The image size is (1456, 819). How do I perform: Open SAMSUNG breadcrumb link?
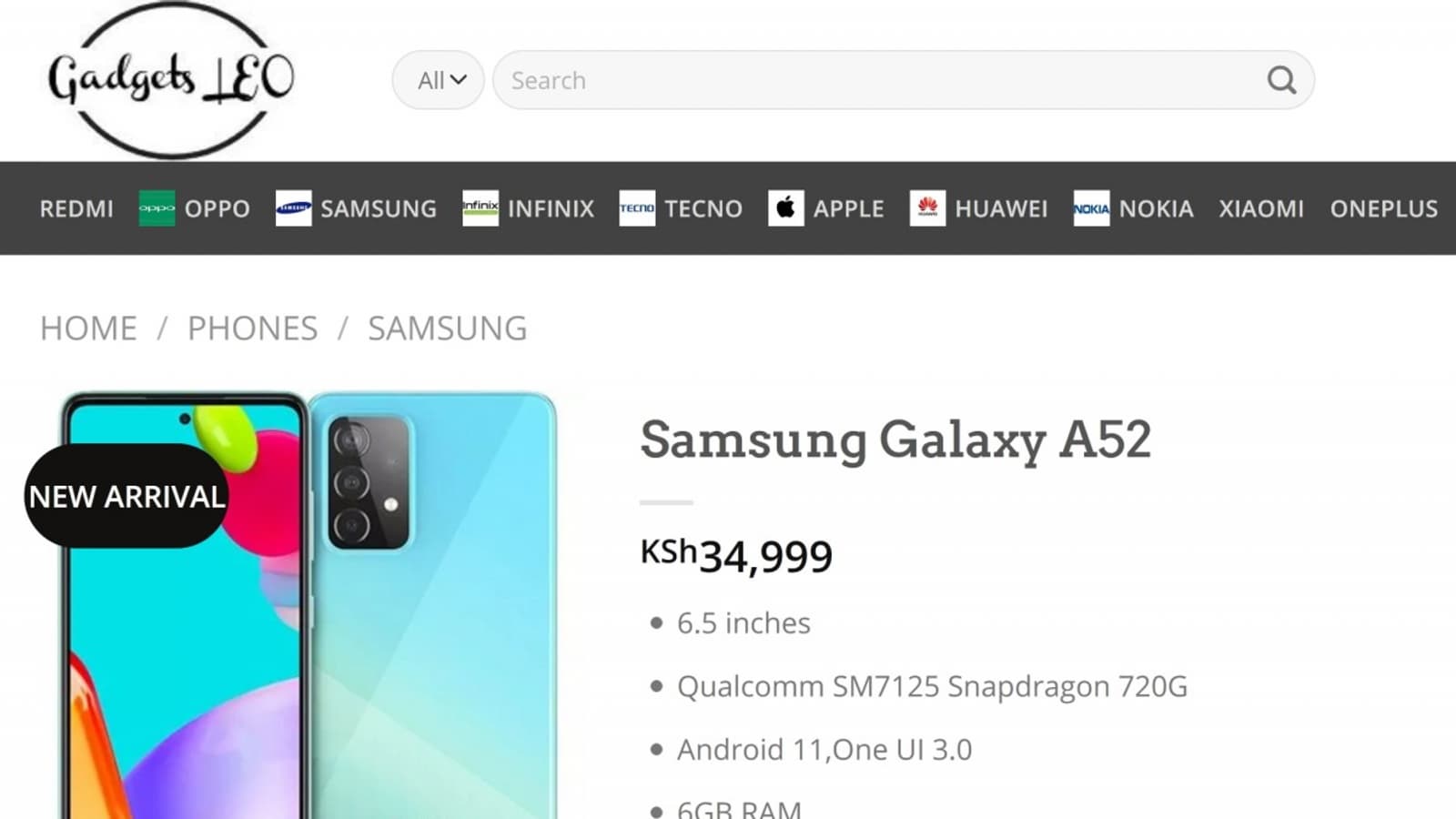(447, 328)
